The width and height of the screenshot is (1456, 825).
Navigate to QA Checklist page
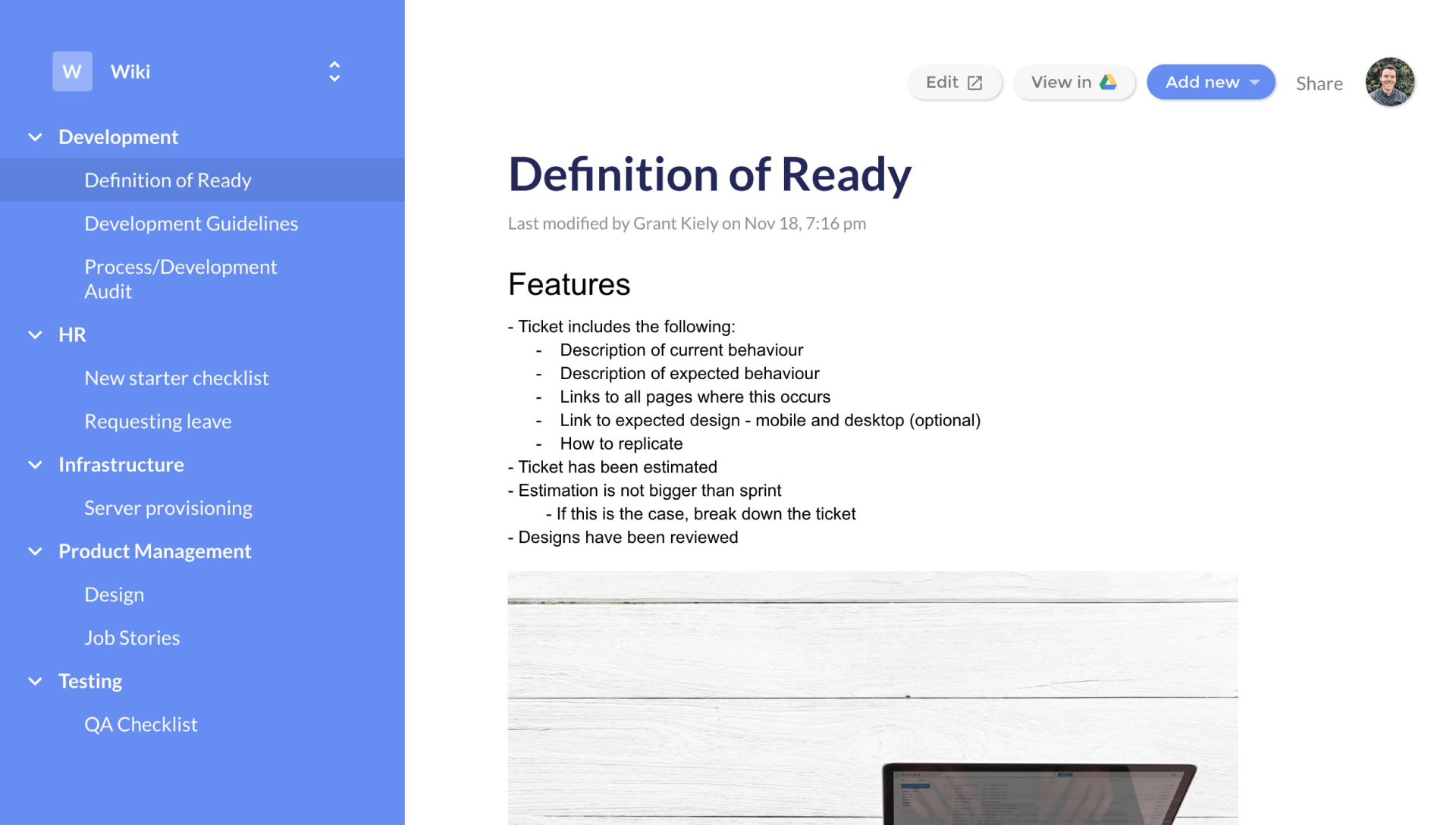(x=141, y=723)
